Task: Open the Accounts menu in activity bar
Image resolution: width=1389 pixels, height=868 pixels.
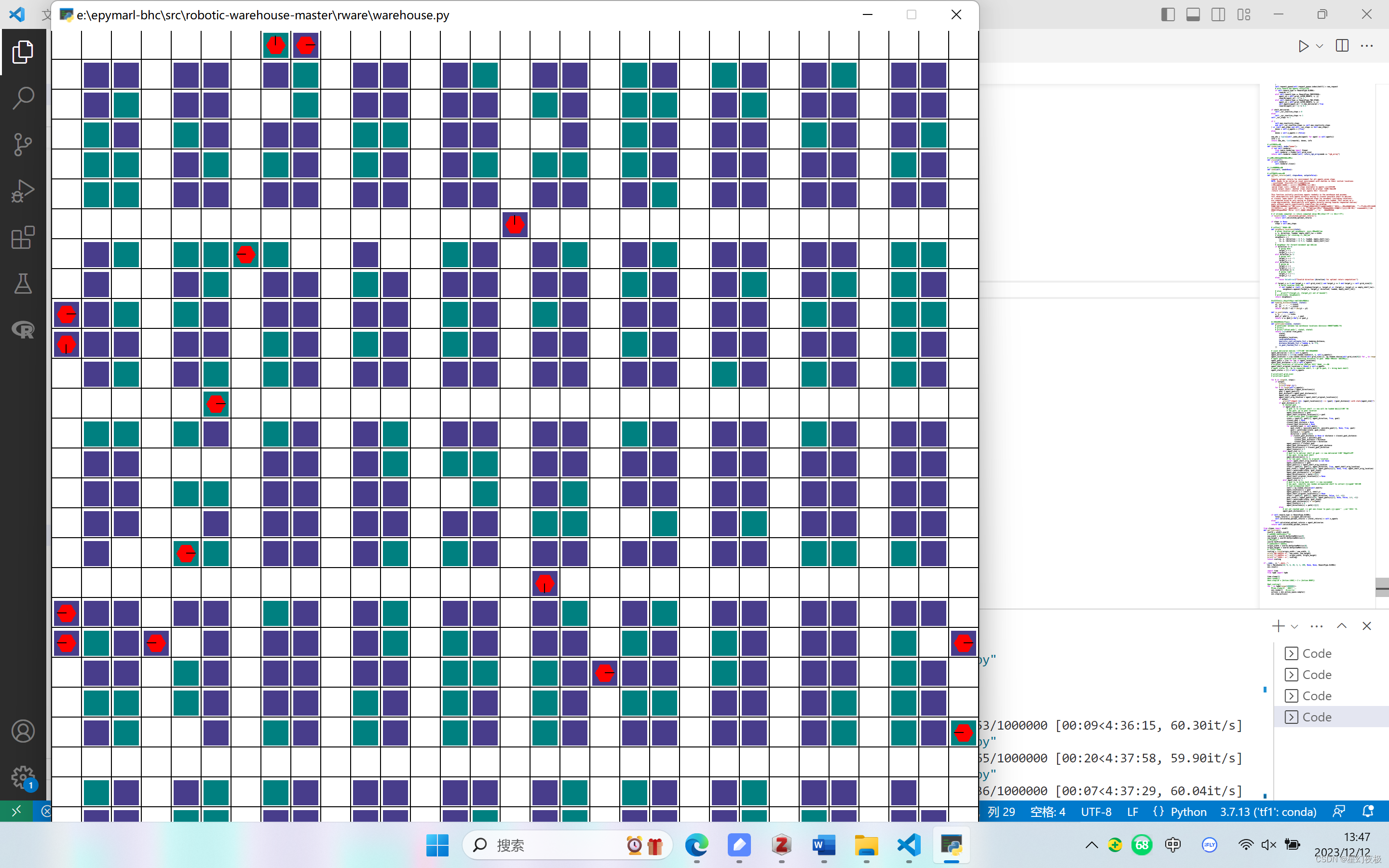Action: click(23, 732)
